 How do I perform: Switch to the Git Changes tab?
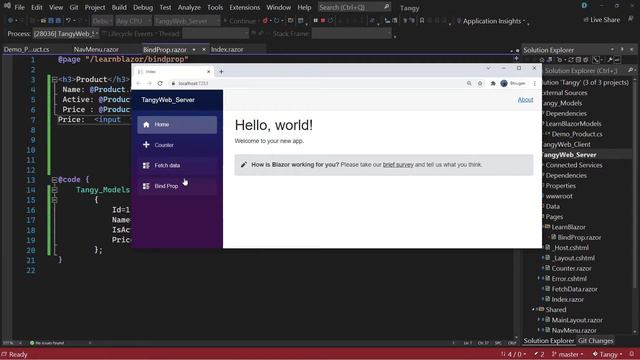pos(596,341)
